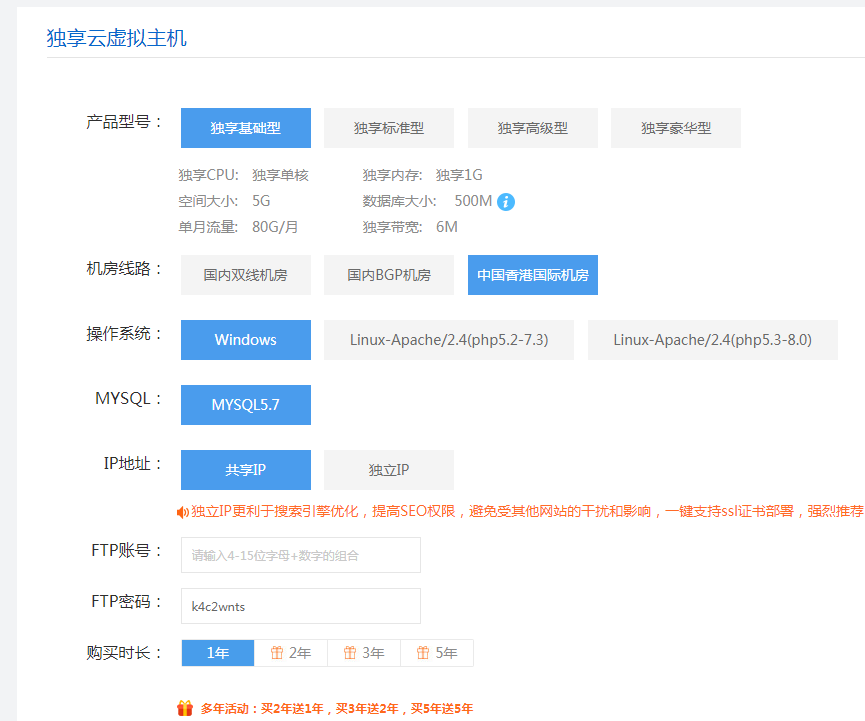This screenshot has height=721, width=865.
Task: Switch to 独享豪华型 plan
Action: point(676,128)
